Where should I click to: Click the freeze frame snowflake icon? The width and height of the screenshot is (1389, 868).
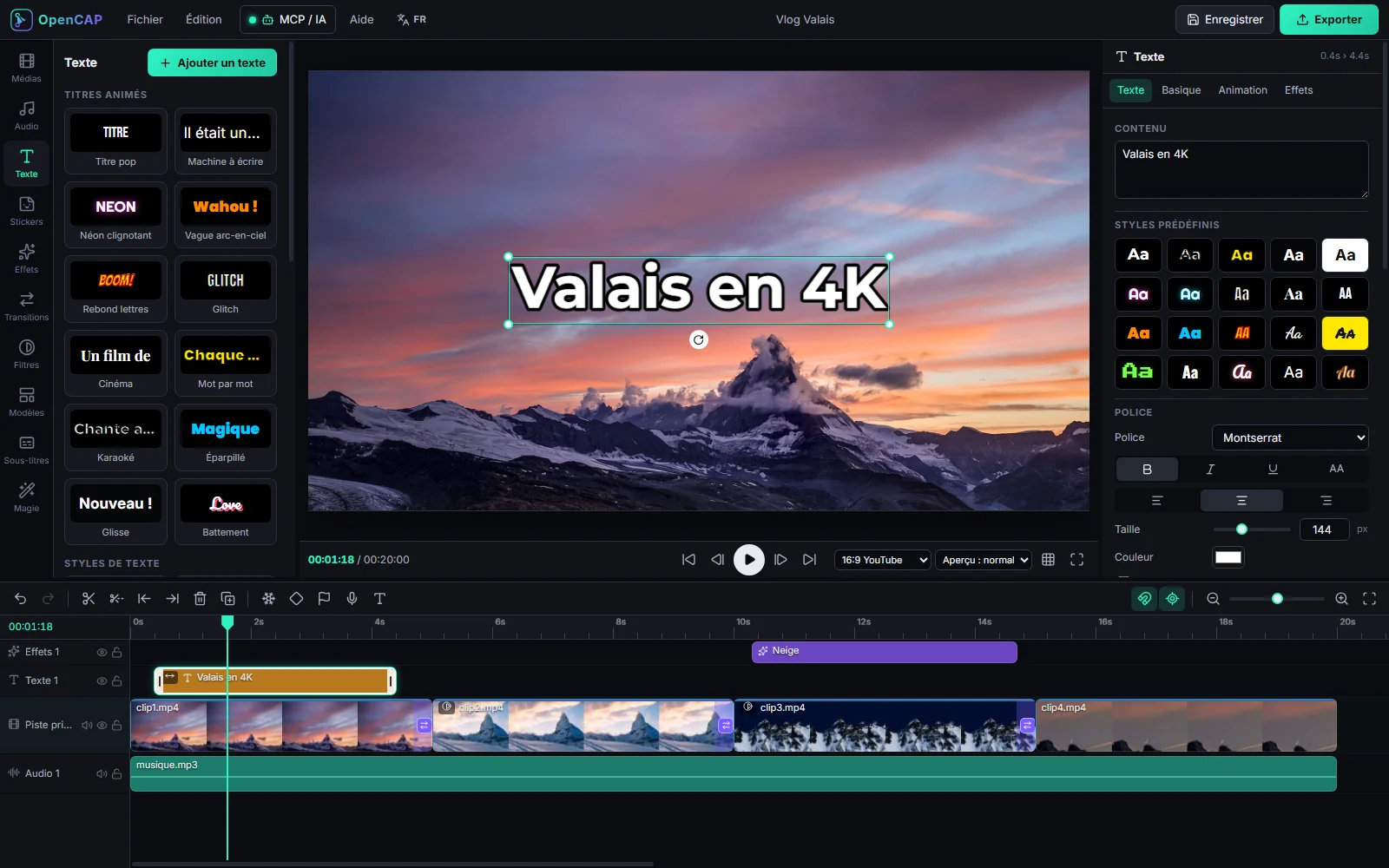(x=268, y=599)
